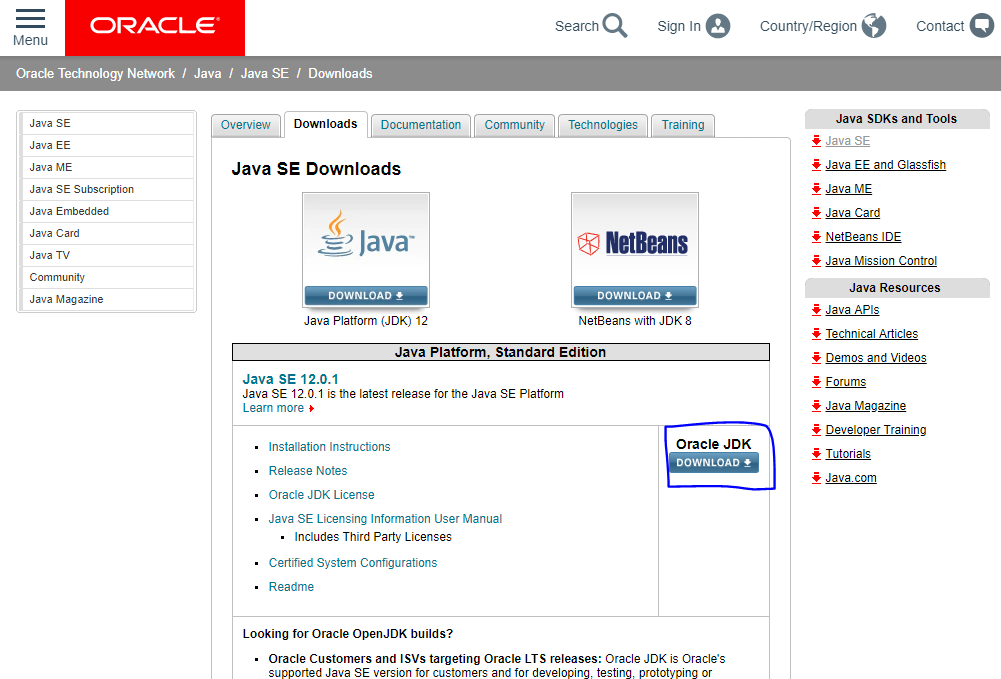Open the Oracle JDK License link

tap(321, 495)
